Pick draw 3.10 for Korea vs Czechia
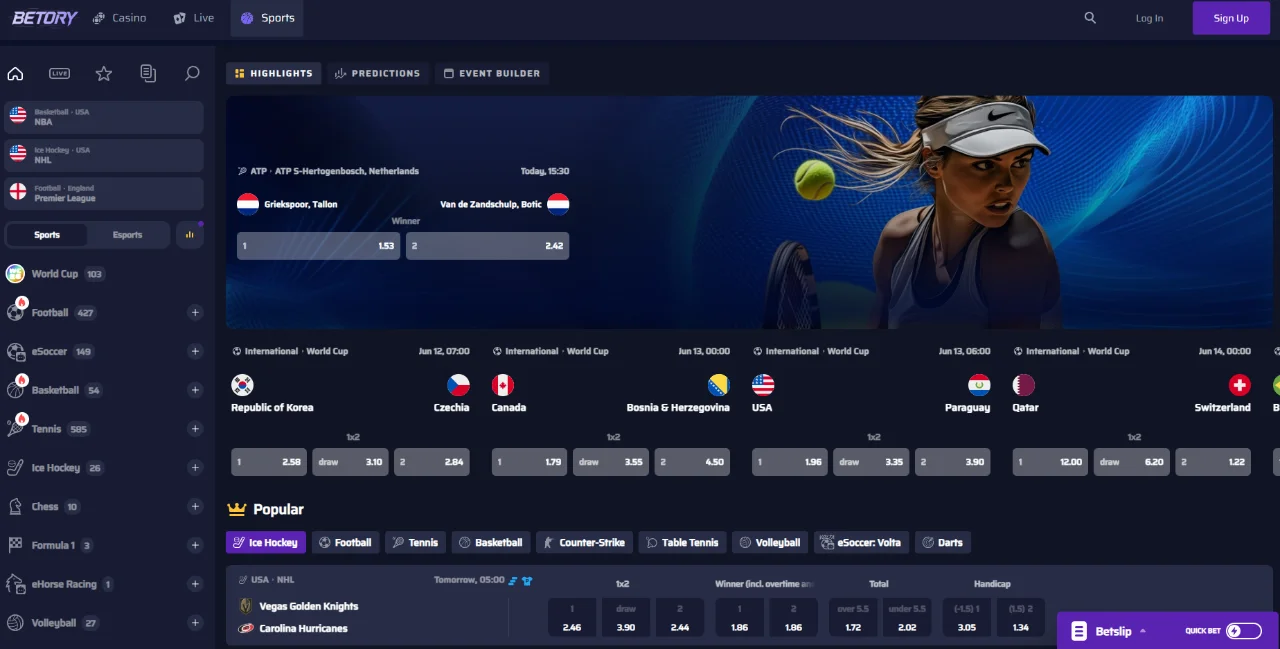The height and width of the screenshot is (649, 1280). (x=350, y=462)
